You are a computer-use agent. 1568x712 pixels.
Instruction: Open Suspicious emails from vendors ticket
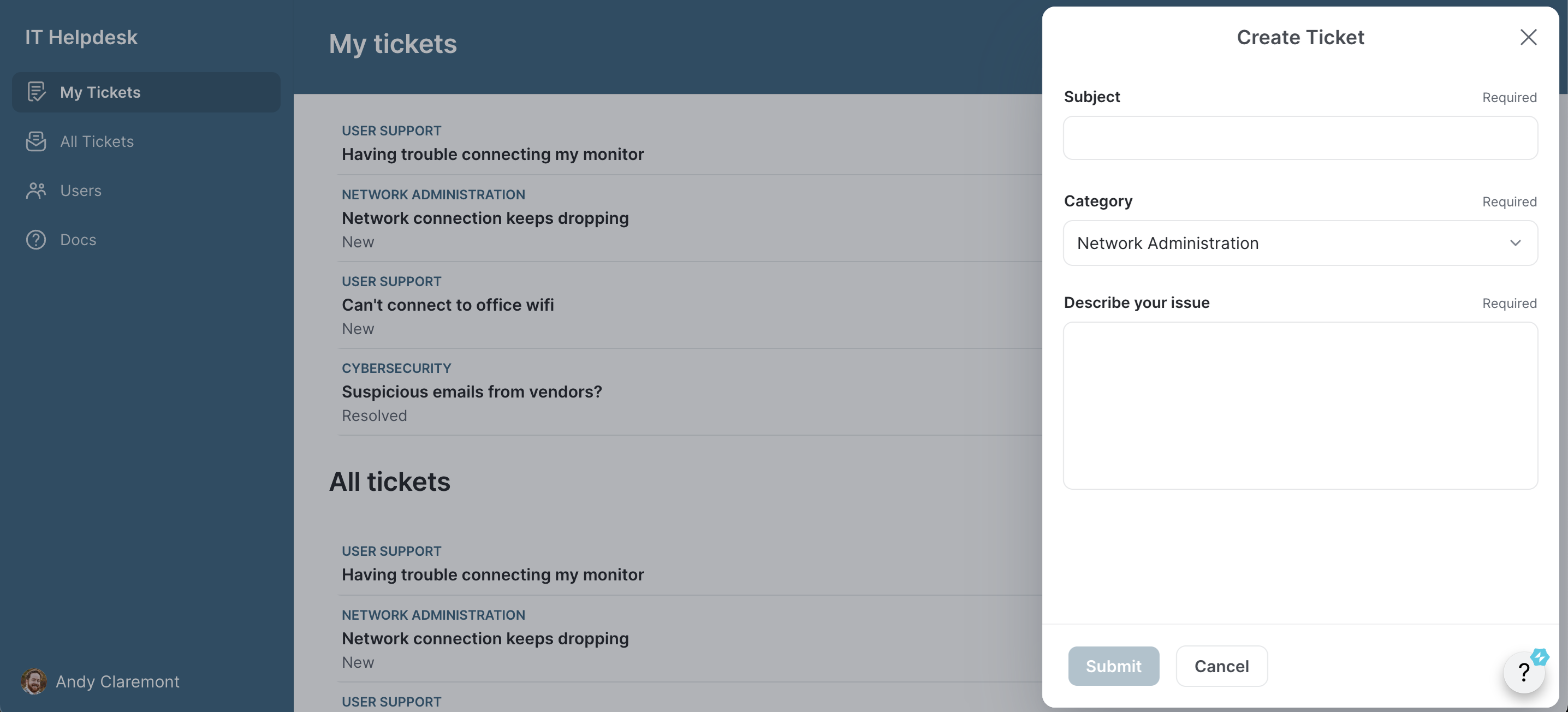click(x=472, y=392)
